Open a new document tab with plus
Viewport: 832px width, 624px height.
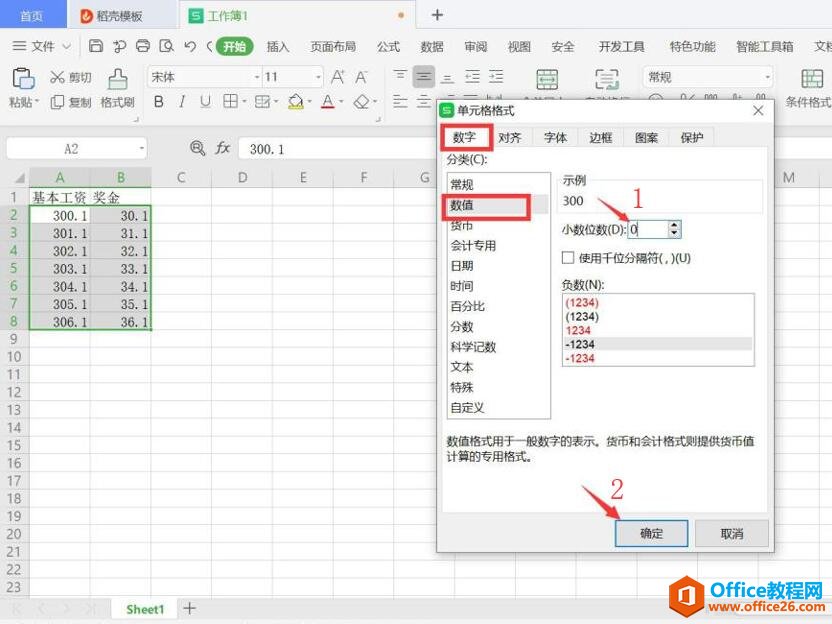pos(437,15)
